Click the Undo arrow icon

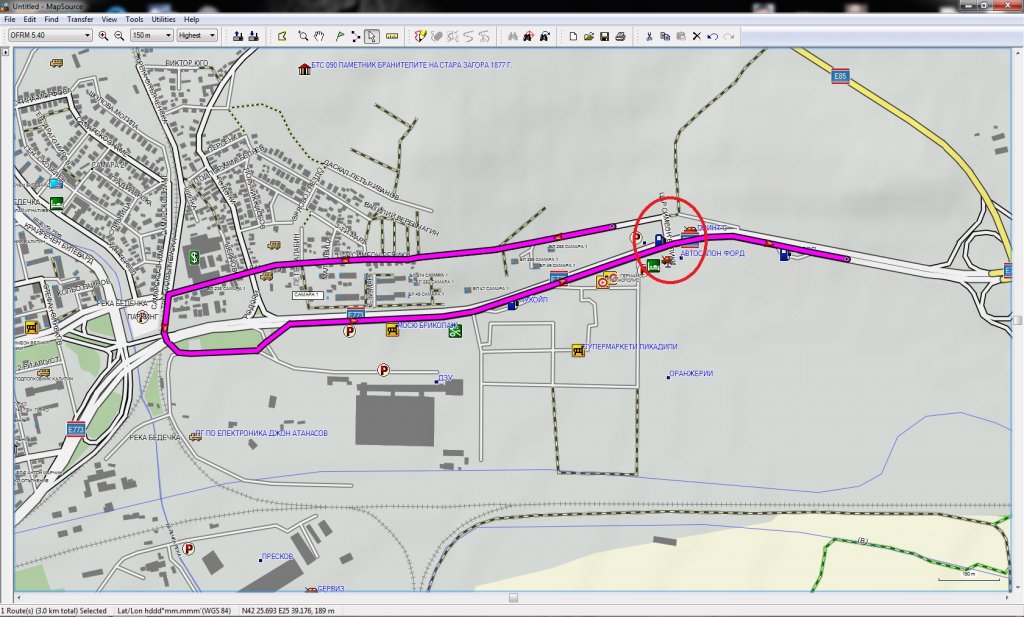(x=713, y=36)
